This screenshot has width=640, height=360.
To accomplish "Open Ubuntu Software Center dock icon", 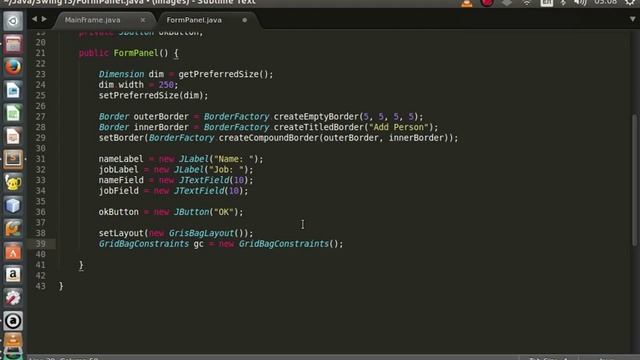I will pyautogui.click(x=13, y=251).
